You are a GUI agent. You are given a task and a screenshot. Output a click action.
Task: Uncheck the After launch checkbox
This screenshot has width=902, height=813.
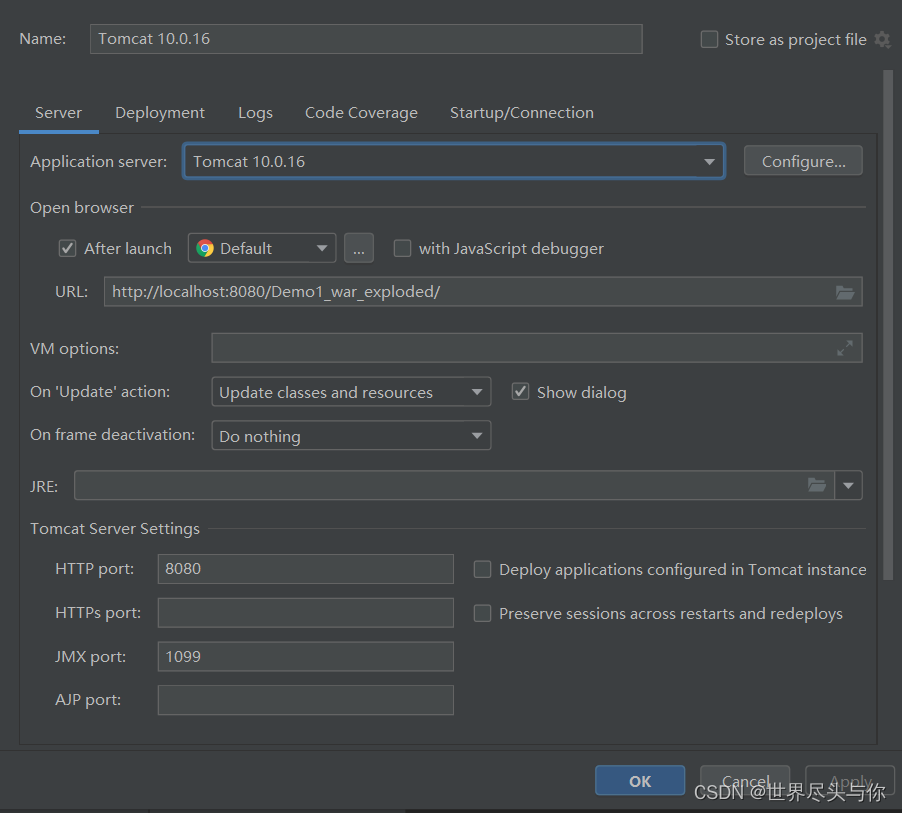(x=67, y=249)
